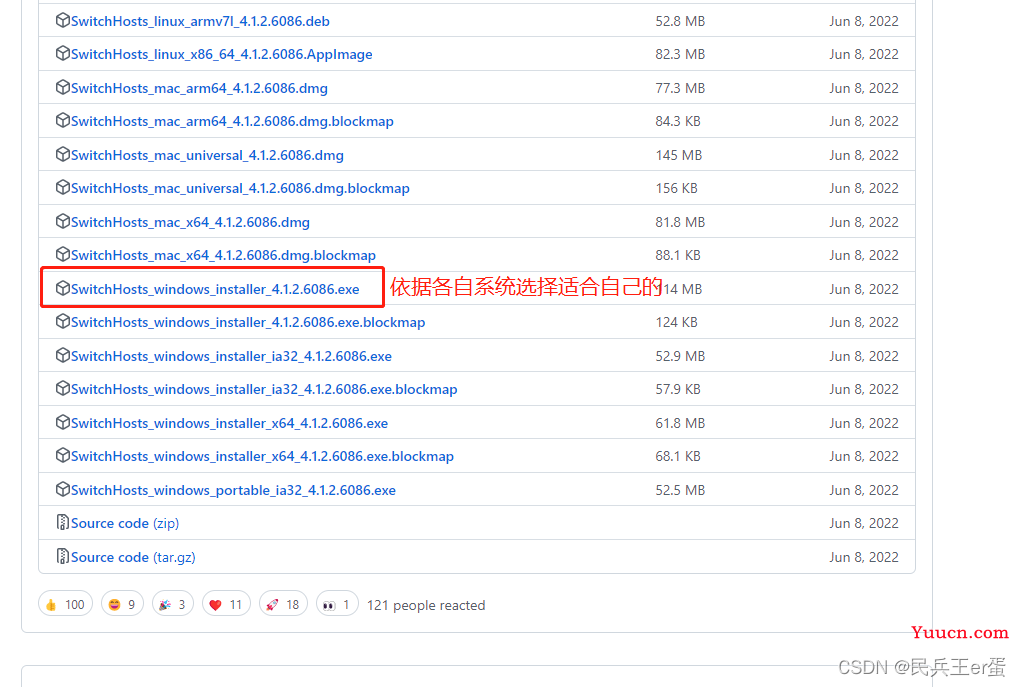This screenshot has width=1021, height=687.
Task: Open SwitchHosts_mac_arm64_4.1.2.6086.dmg link
Action: coord(199,89)
